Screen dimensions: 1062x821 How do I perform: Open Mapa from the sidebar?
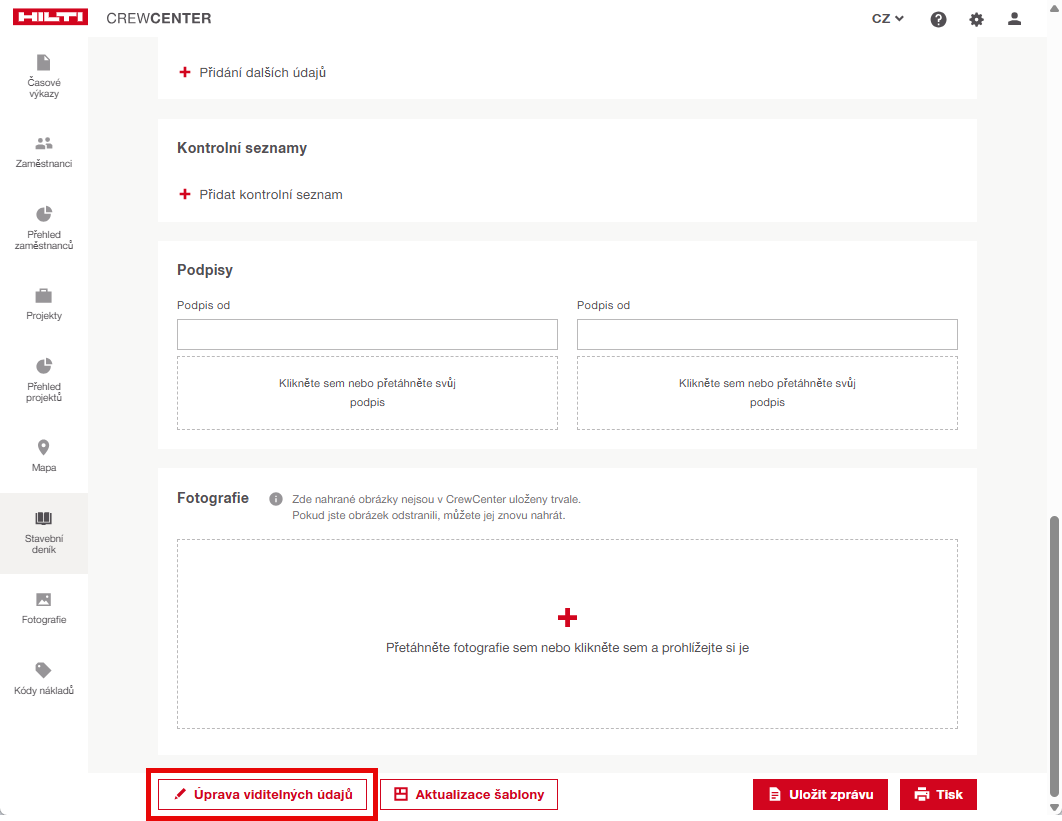pos(44,455)
